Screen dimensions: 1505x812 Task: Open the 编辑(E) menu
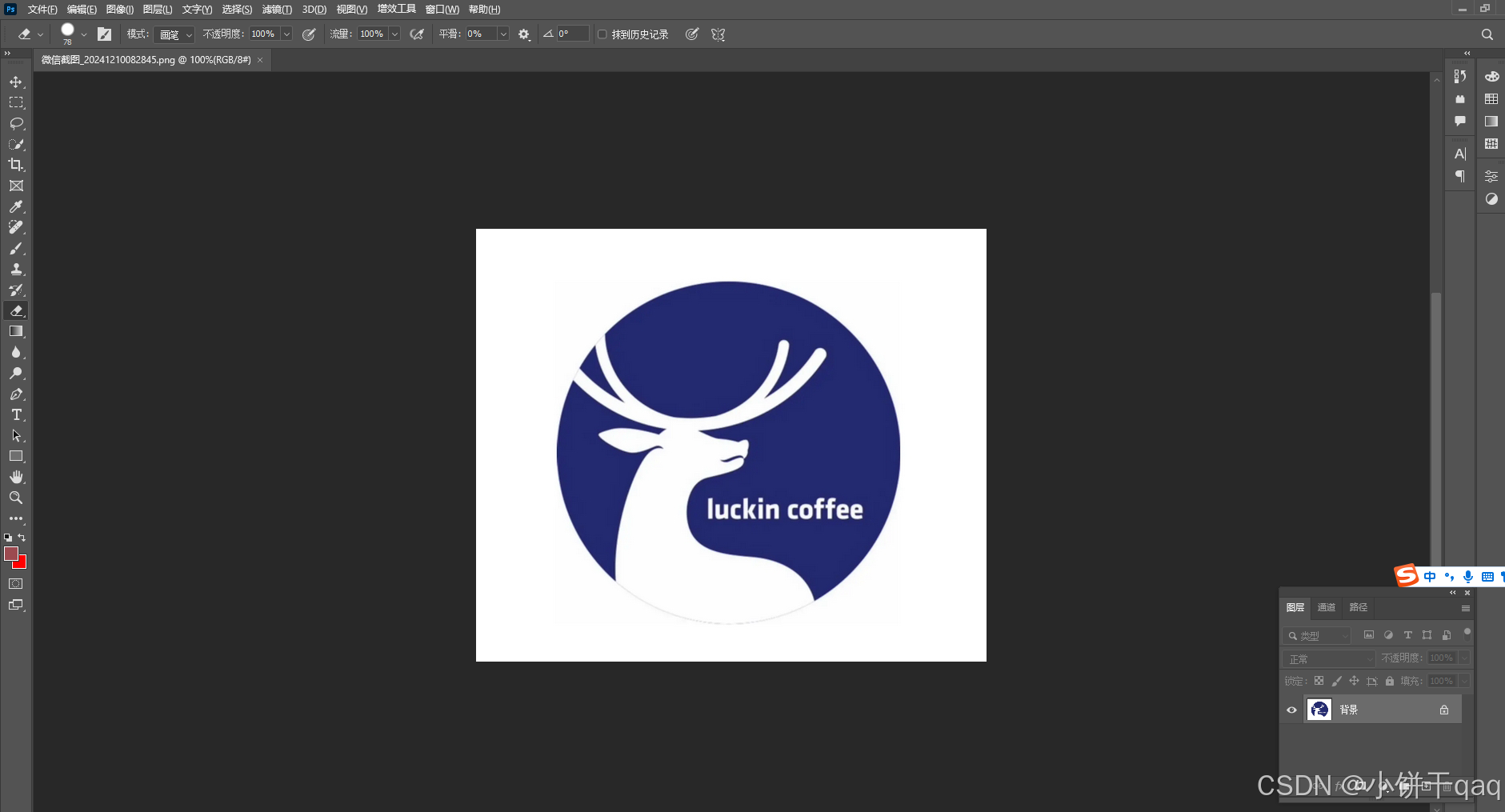click(x=82, y=10)
